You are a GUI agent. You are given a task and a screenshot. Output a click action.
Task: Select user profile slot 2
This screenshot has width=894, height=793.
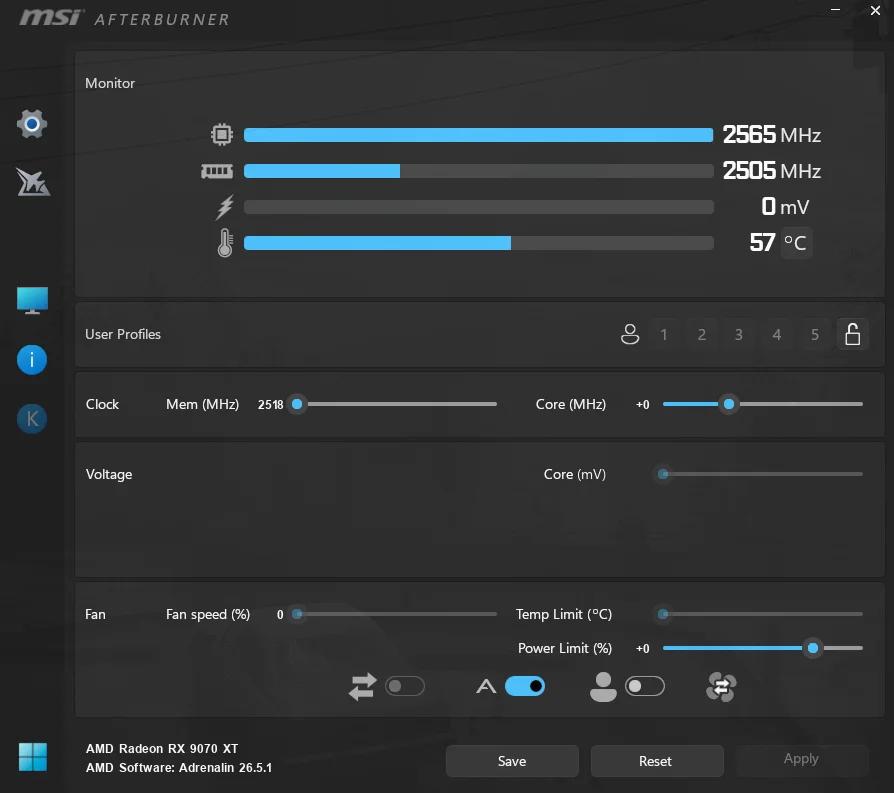pos(702,335)
